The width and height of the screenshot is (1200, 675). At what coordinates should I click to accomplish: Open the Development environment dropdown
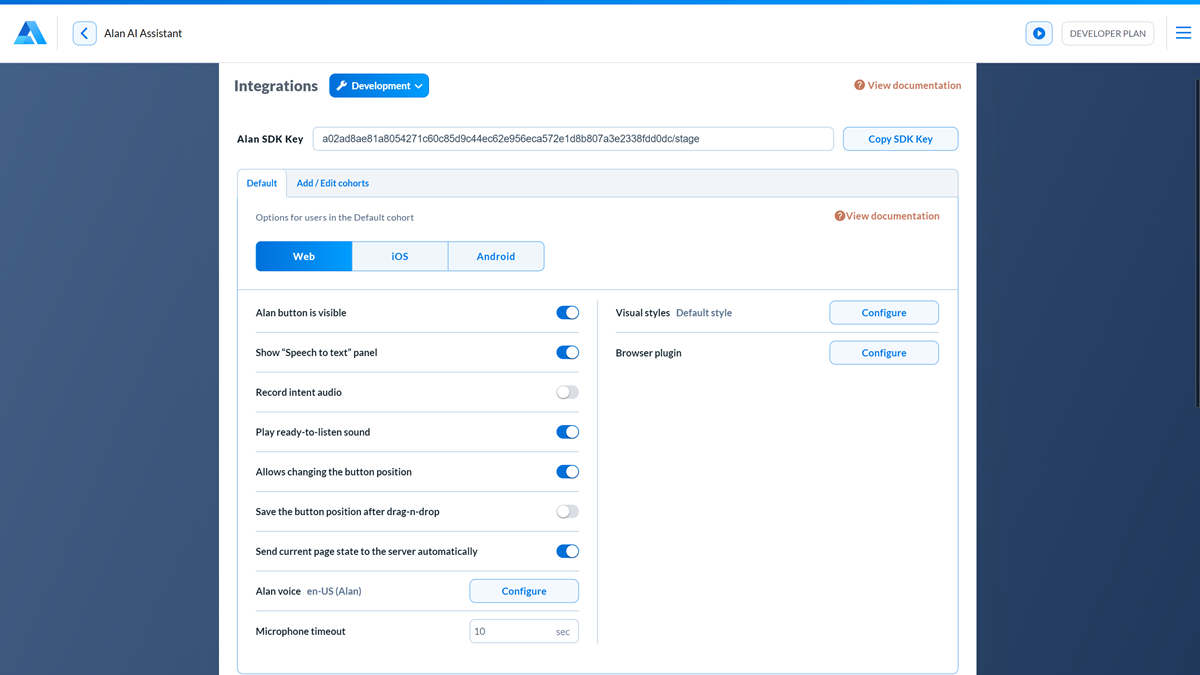[379, 85]
